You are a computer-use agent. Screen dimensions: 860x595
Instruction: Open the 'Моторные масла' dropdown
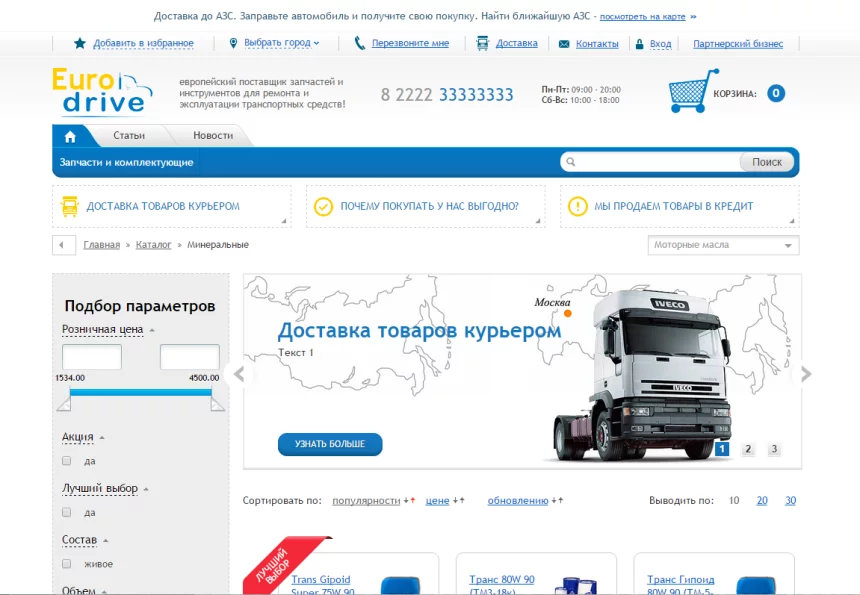point(723,245)
